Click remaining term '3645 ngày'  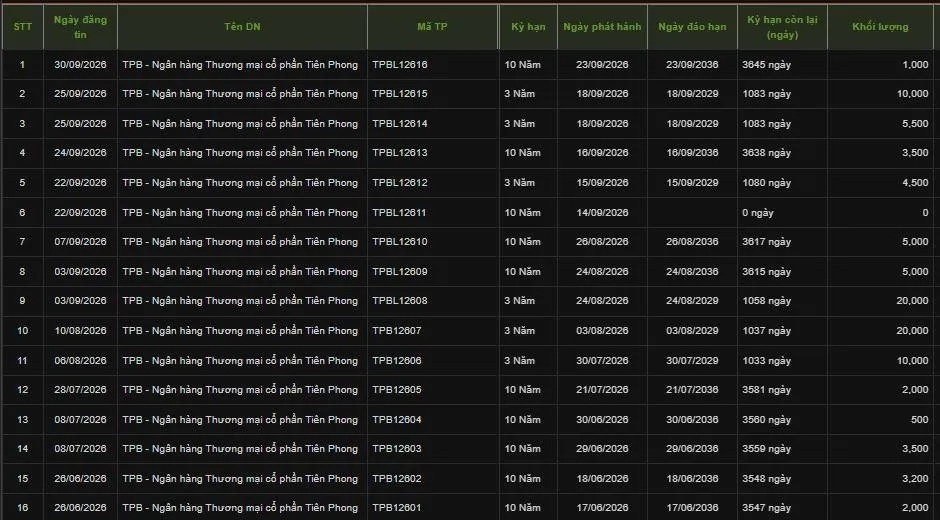coord(767,65)
